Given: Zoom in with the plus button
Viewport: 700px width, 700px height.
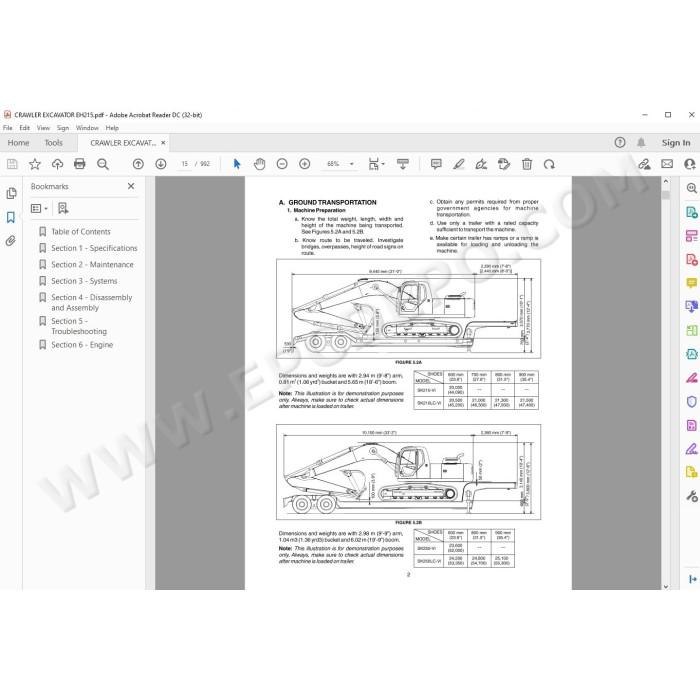Looking at the screenshot, I should [x=304, y=164].
